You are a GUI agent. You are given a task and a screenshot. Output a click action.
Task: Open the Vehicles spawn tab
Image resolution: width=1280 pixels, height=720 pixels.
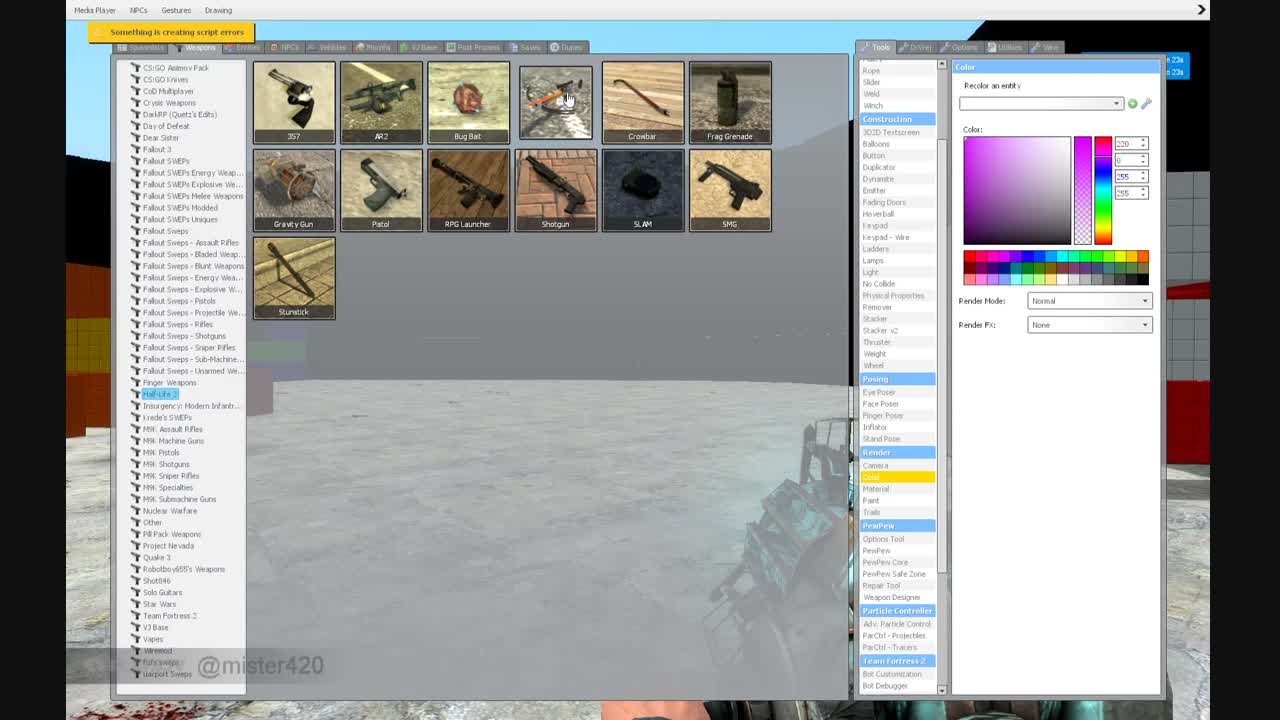(x=328, y=47)
